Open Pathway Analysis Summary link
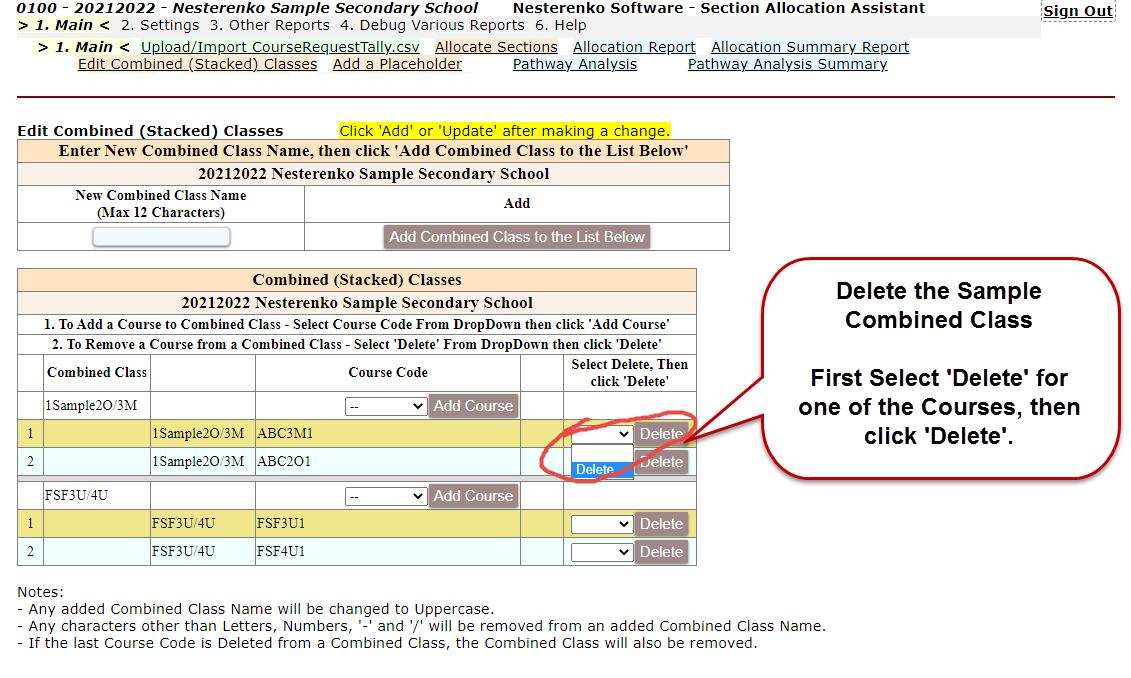 (787, 64)
